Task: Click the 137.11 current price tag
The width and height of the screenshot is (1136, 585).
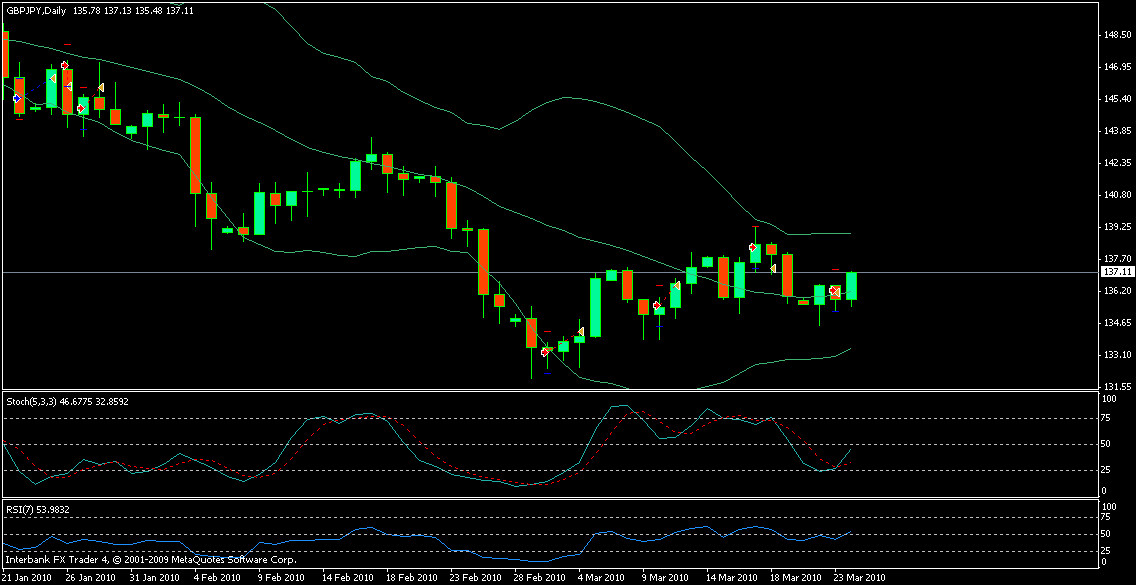Action: click(x=1116, y=271)
